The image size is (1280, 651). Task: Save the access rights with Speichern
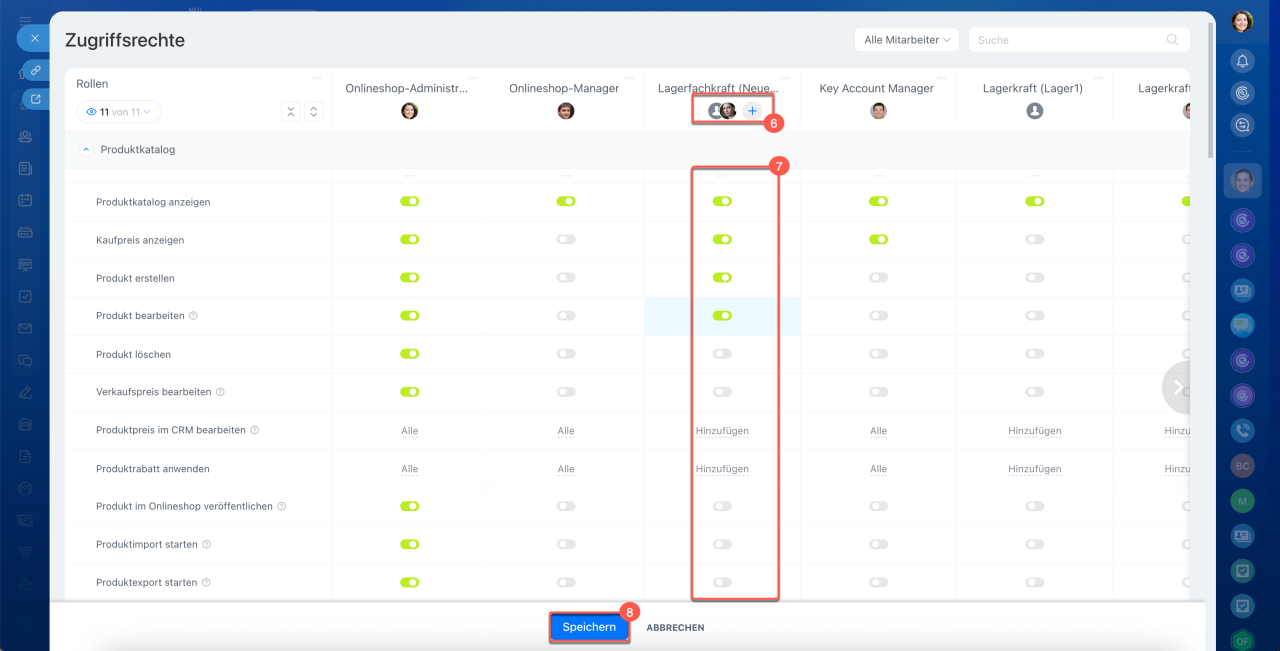click(589, 627)
